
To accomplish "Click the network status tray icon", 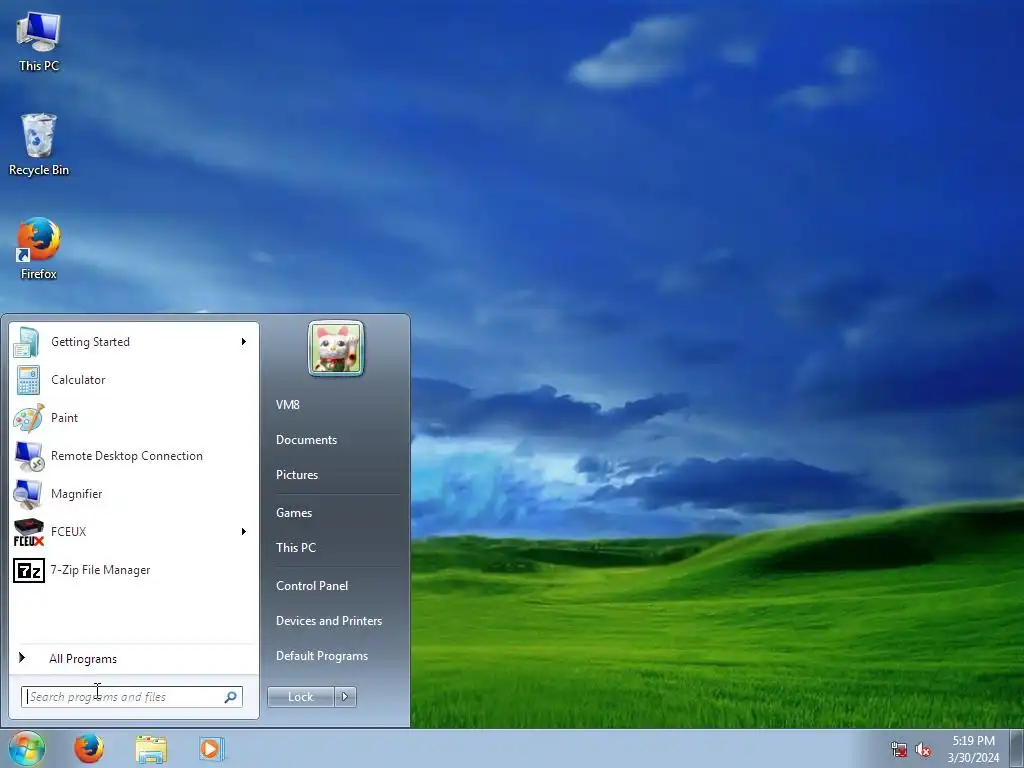I will tap(899, 749).
